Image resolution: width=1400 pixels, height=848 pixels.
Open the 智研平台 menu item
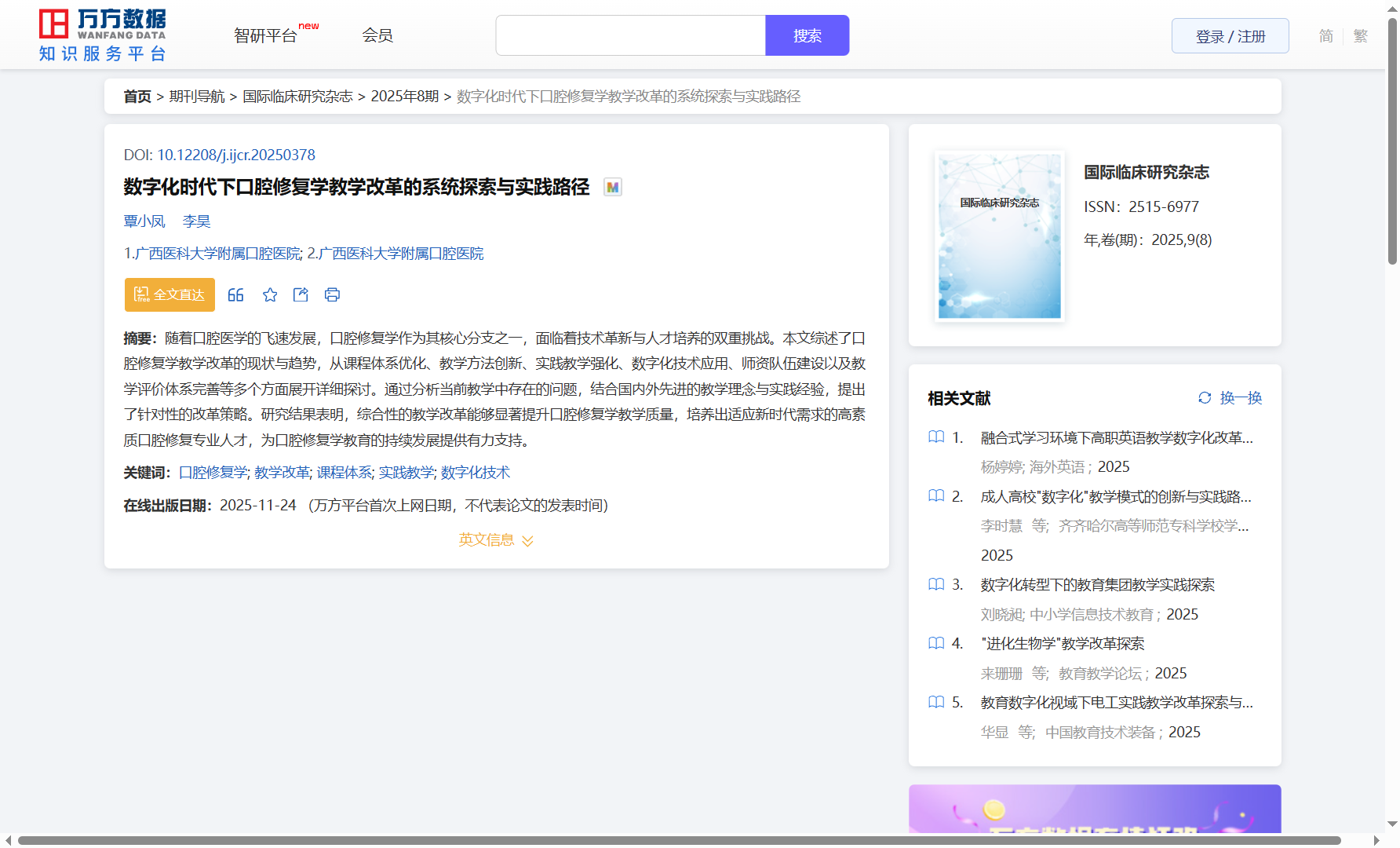265,36
